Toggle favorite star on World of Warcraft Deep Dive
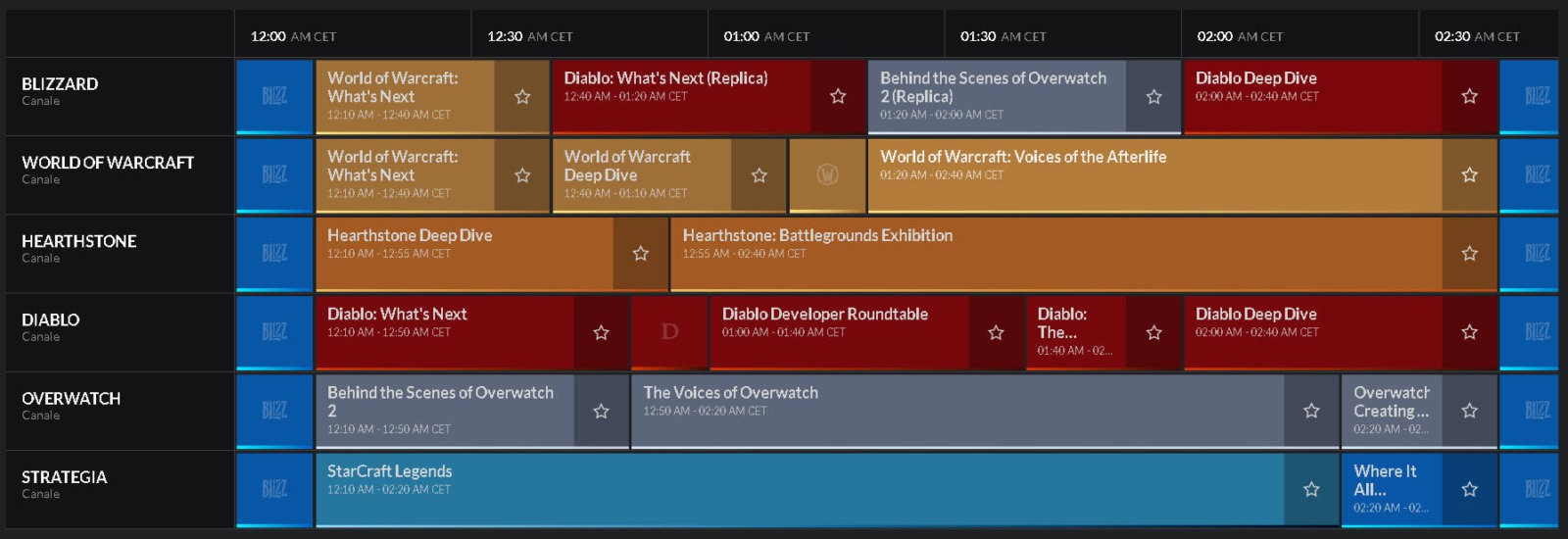 (759, 175)
